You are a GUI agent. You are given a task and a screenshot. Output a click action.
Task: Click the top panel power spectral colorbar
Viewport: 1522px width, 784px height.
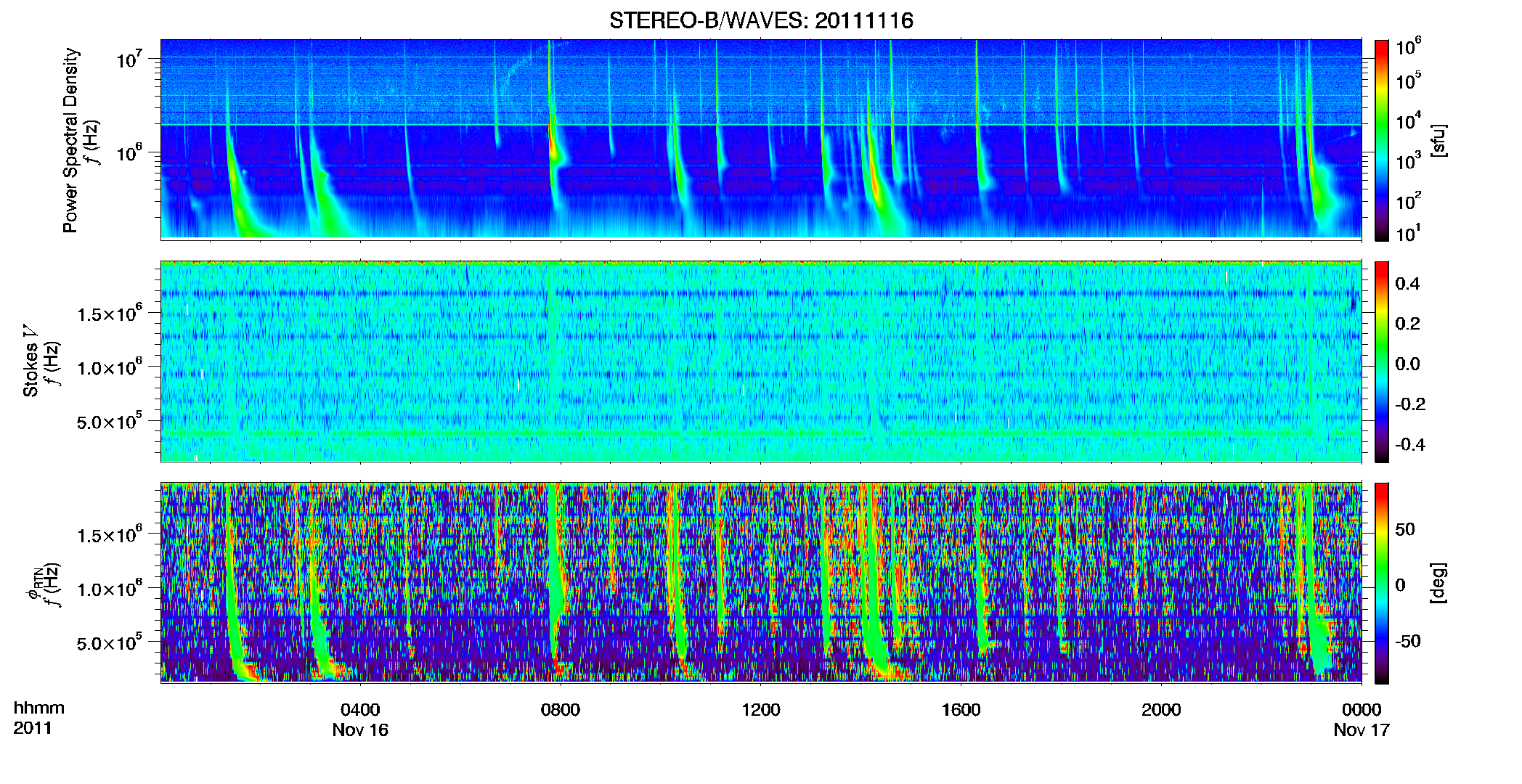click(x=1382, y=140)
